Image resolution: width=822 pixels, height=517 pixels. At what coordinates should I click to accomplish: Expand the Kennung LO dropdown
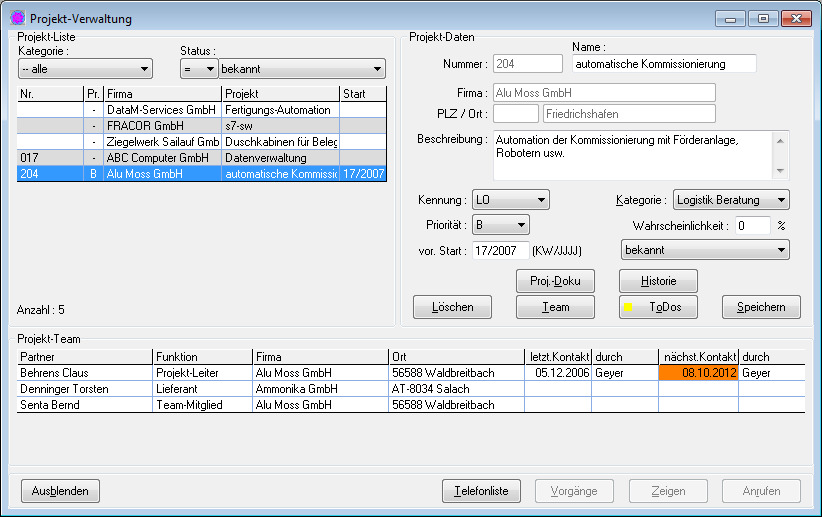511,199
